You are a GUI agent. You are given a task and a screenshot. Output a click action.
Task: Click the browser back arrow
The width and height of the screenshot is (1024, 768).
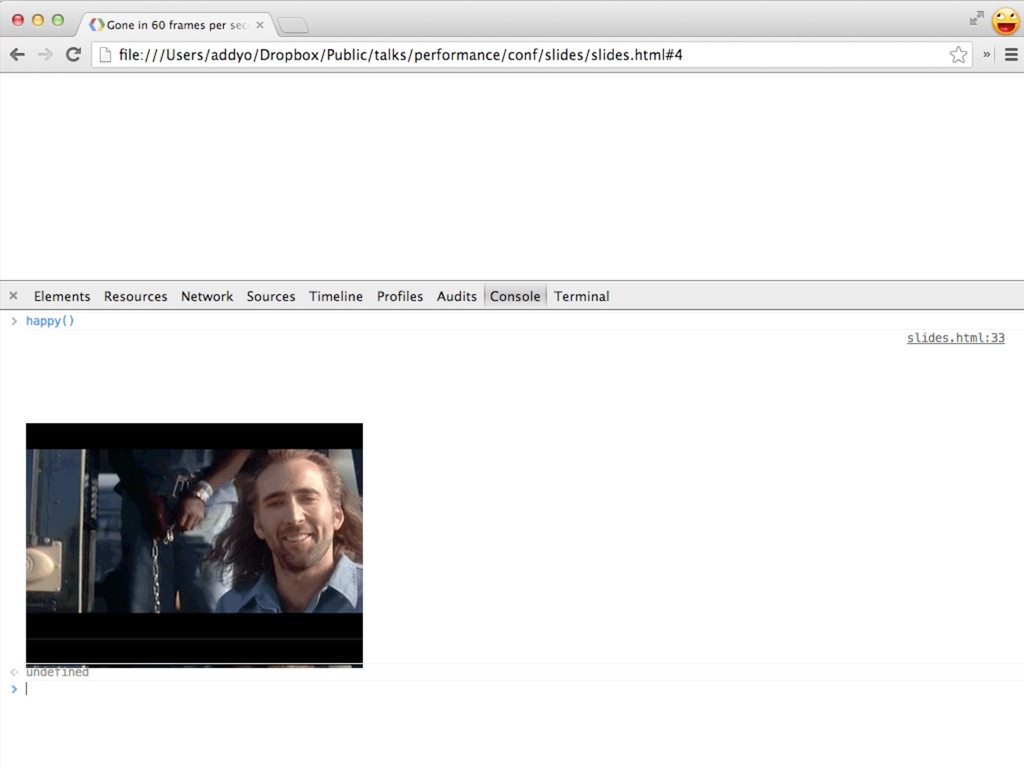[17, 55]
